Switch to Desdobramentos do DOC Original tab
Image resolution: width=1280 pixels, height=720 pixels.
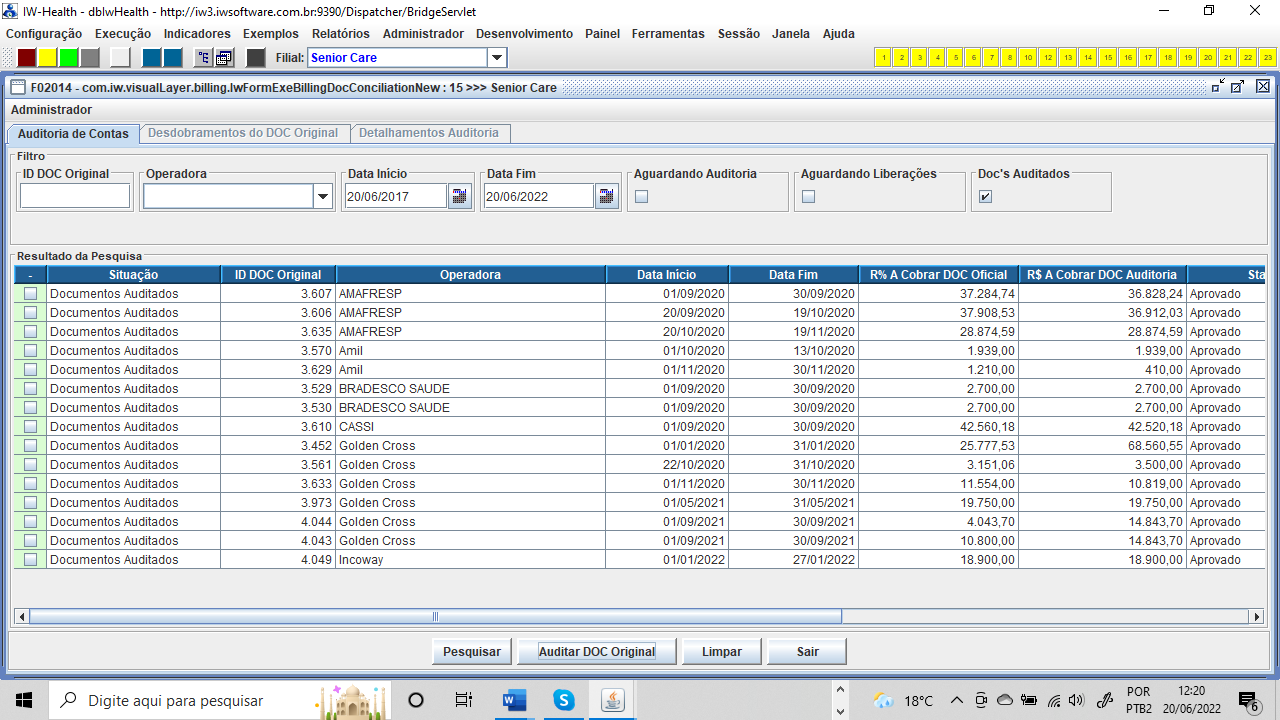pos(243,133)
